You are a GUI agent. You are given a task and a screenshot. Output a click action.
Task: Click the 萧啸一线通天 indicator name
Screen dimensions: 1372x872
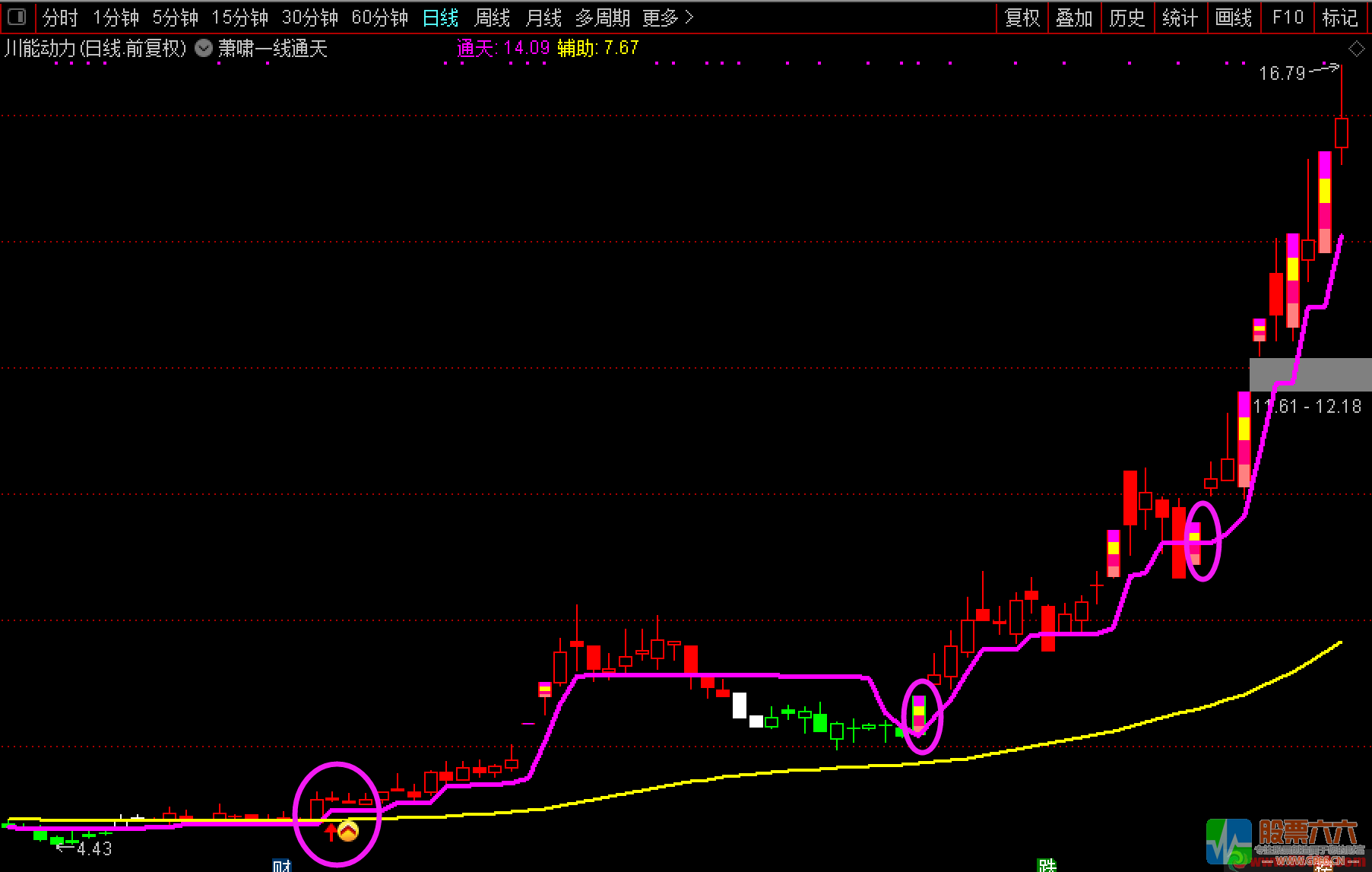273,49
